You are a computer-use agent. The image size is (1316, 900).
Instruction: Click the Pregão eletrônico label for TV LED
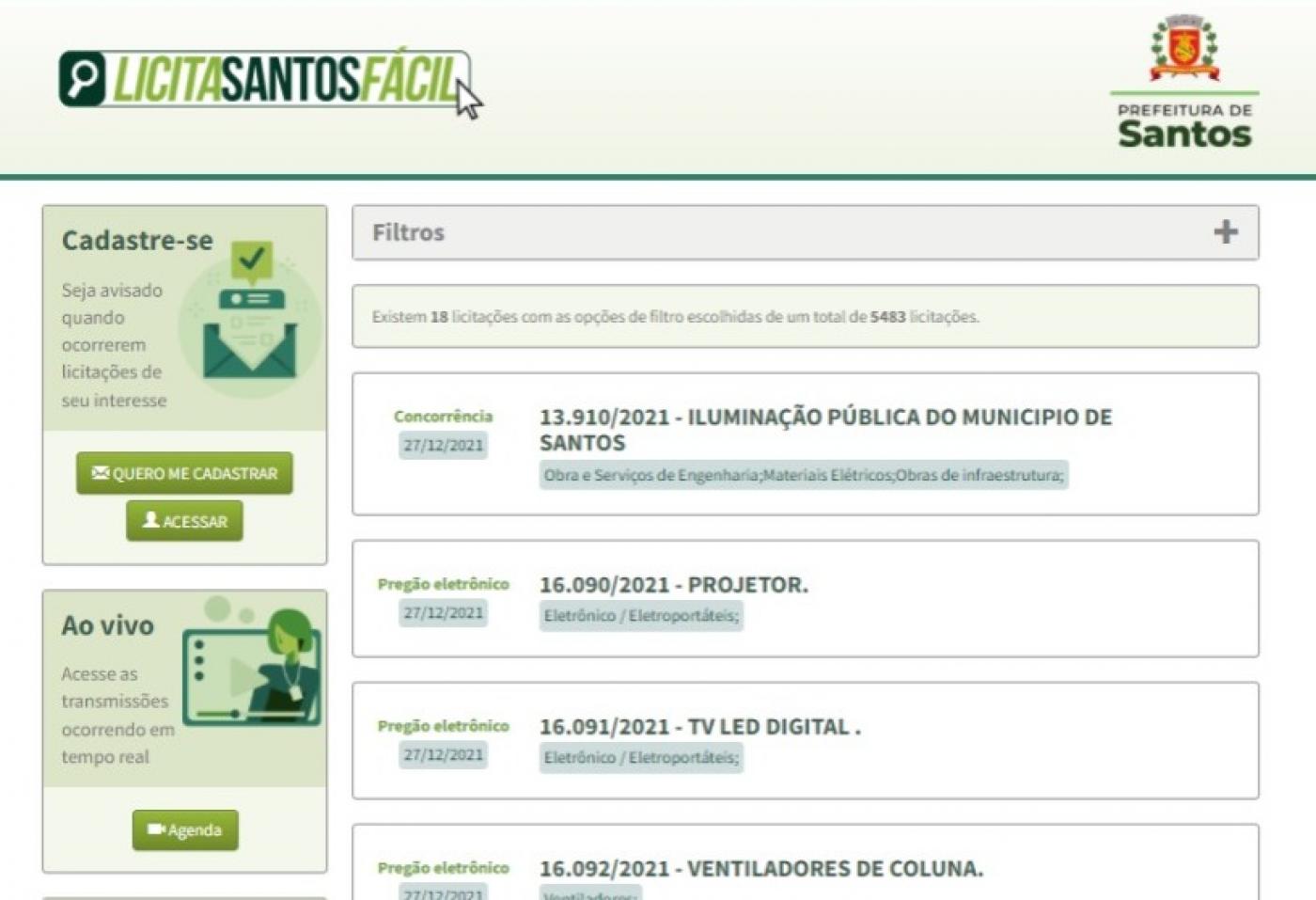pyautogui.click(x=443, y=726)
